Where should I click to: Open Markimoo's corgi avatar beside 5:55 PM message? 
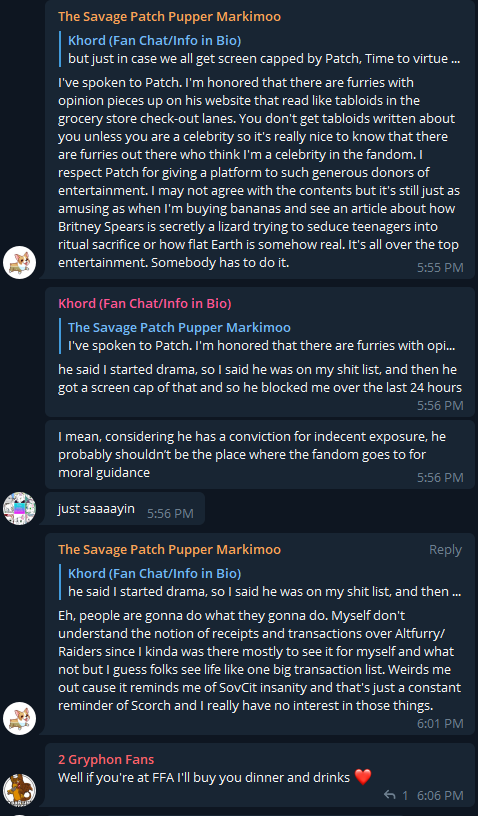point(19,263)
